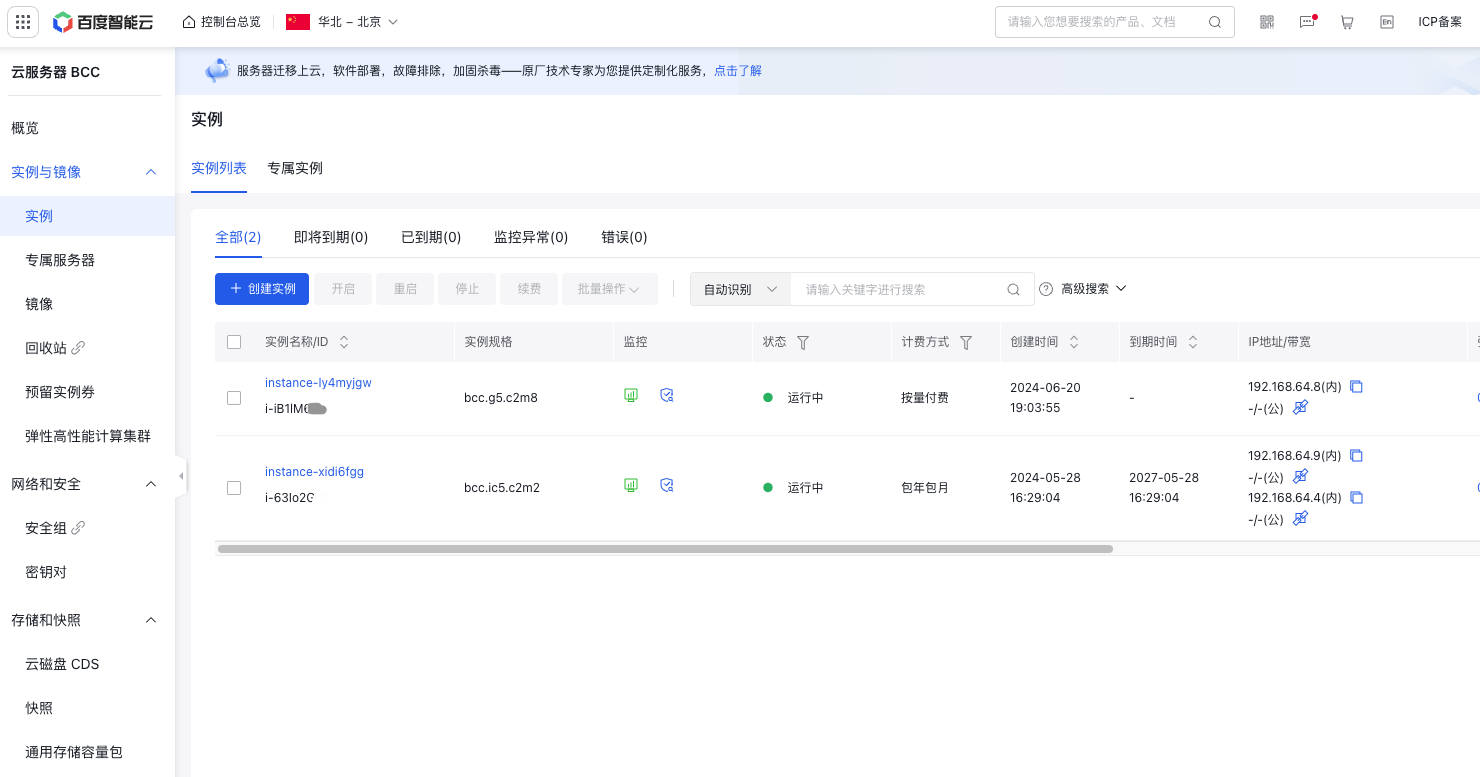Image resolution: width=1480 pixels, height=777 pixels.
Task: Collapse the left sidebar with handle arrow
Action: (181, 476)
